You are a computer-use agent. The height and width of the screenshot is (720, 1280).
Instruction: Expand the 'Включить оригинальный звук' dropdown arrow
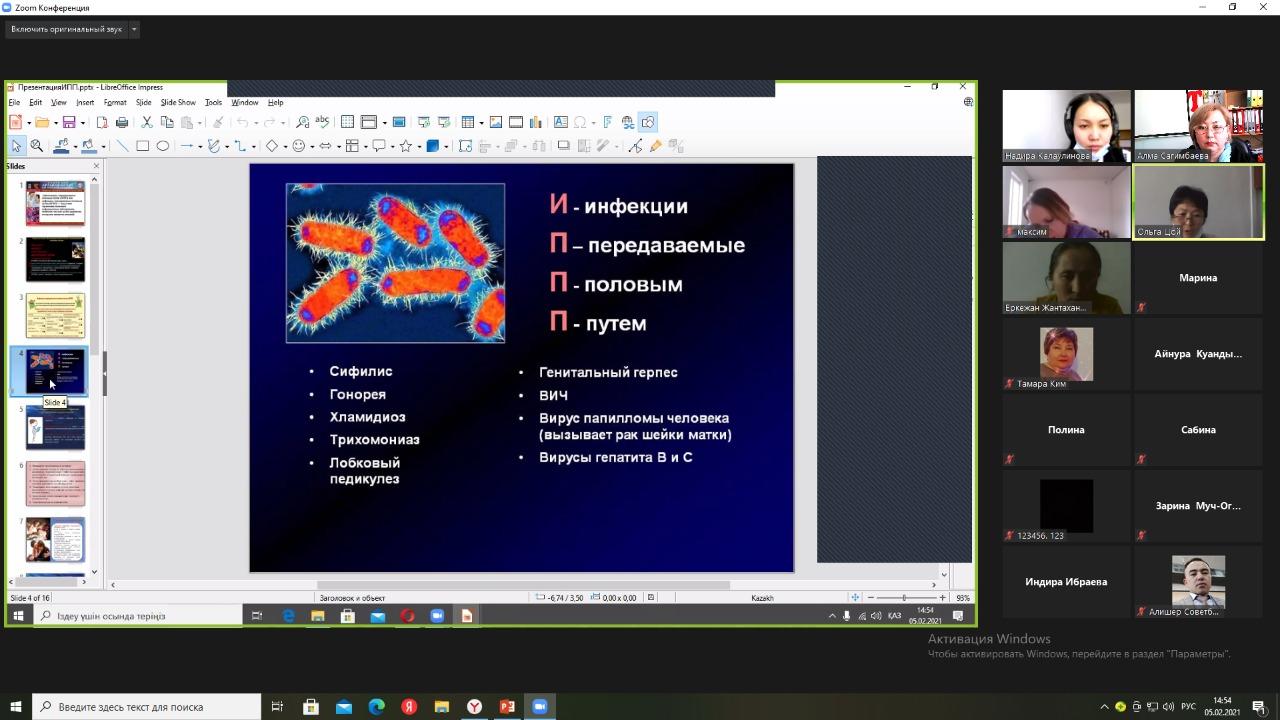[x=134, y=29]
